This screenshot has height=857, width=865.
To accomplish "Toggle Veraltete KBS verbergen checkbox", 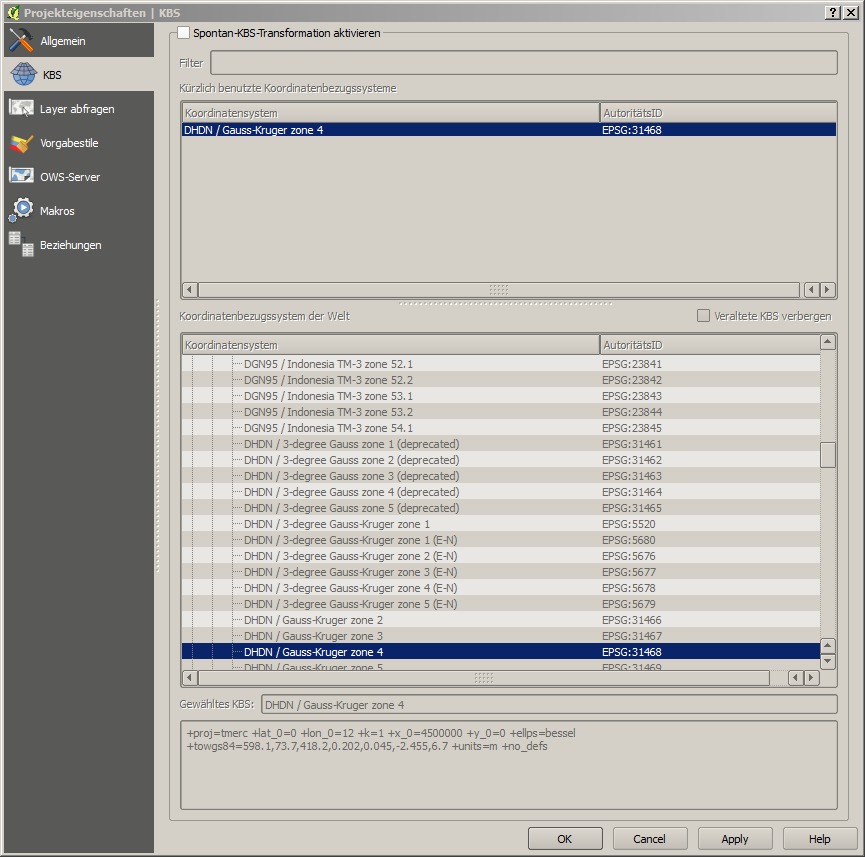I will 704,316.
